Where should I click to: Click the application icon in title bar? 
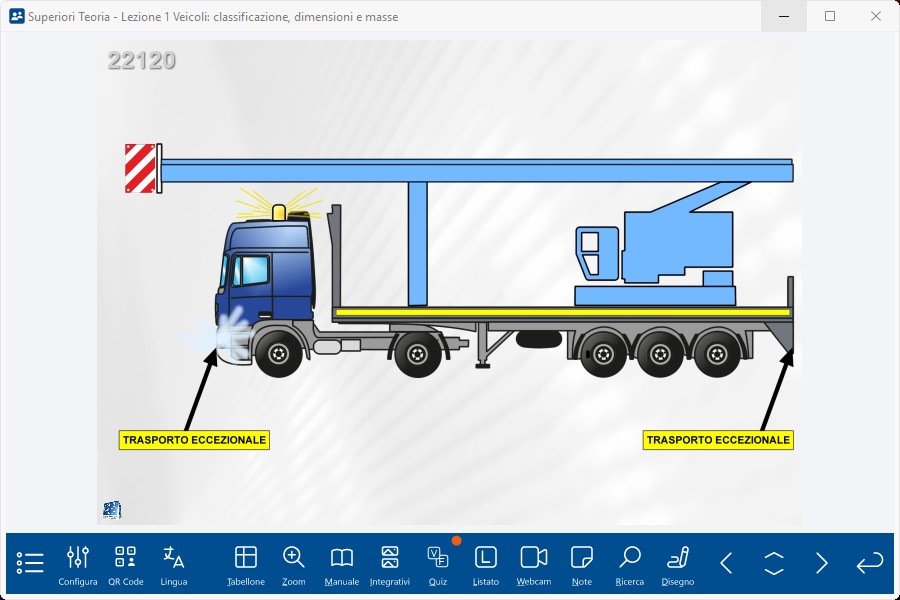(16, 16)
